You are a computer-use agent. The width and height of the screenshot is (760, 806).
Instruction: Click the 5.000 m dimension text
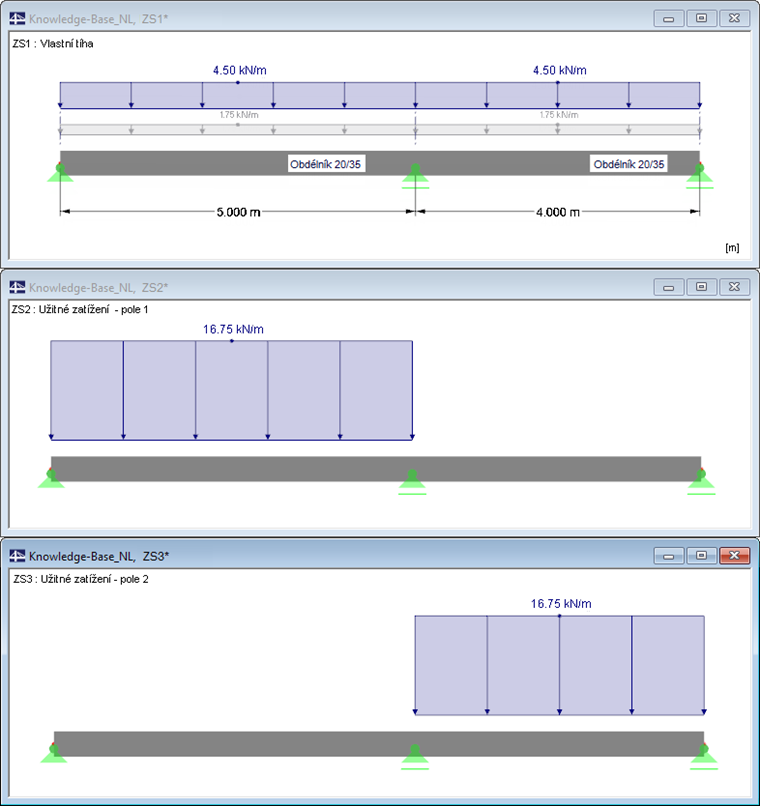pyautogui.click(x=238, y=212)
